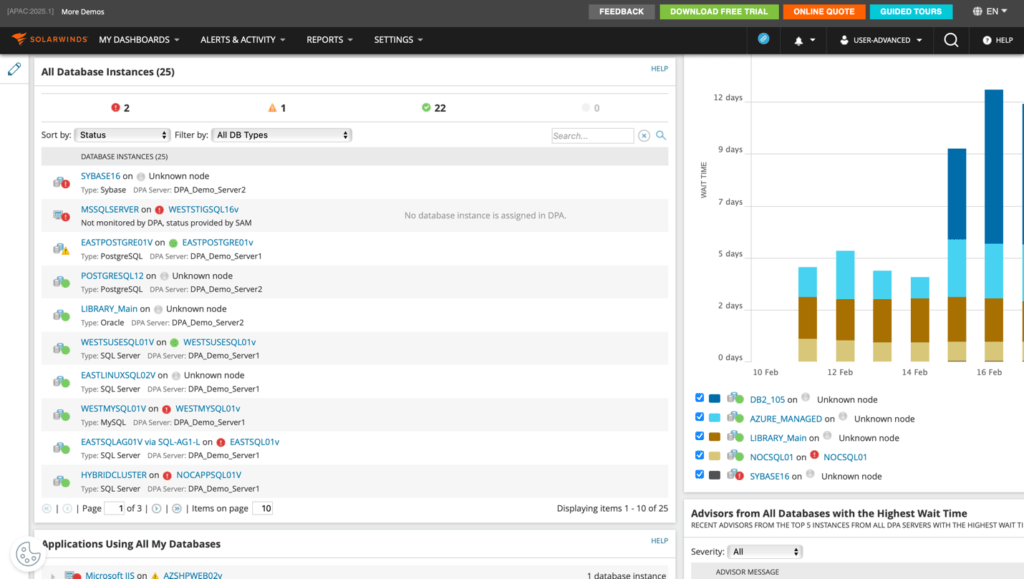Click the Guided Tours button
This screenshot has width=1024, height=579.
(x=911, y=12)
